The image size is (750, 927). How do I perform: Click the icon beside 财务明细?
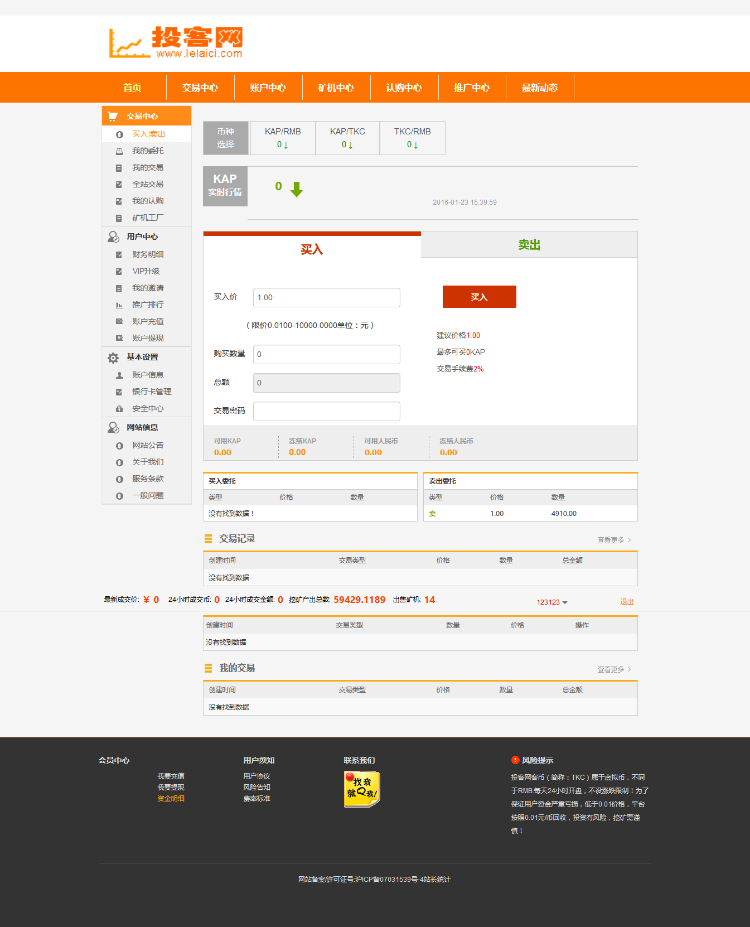119,255
